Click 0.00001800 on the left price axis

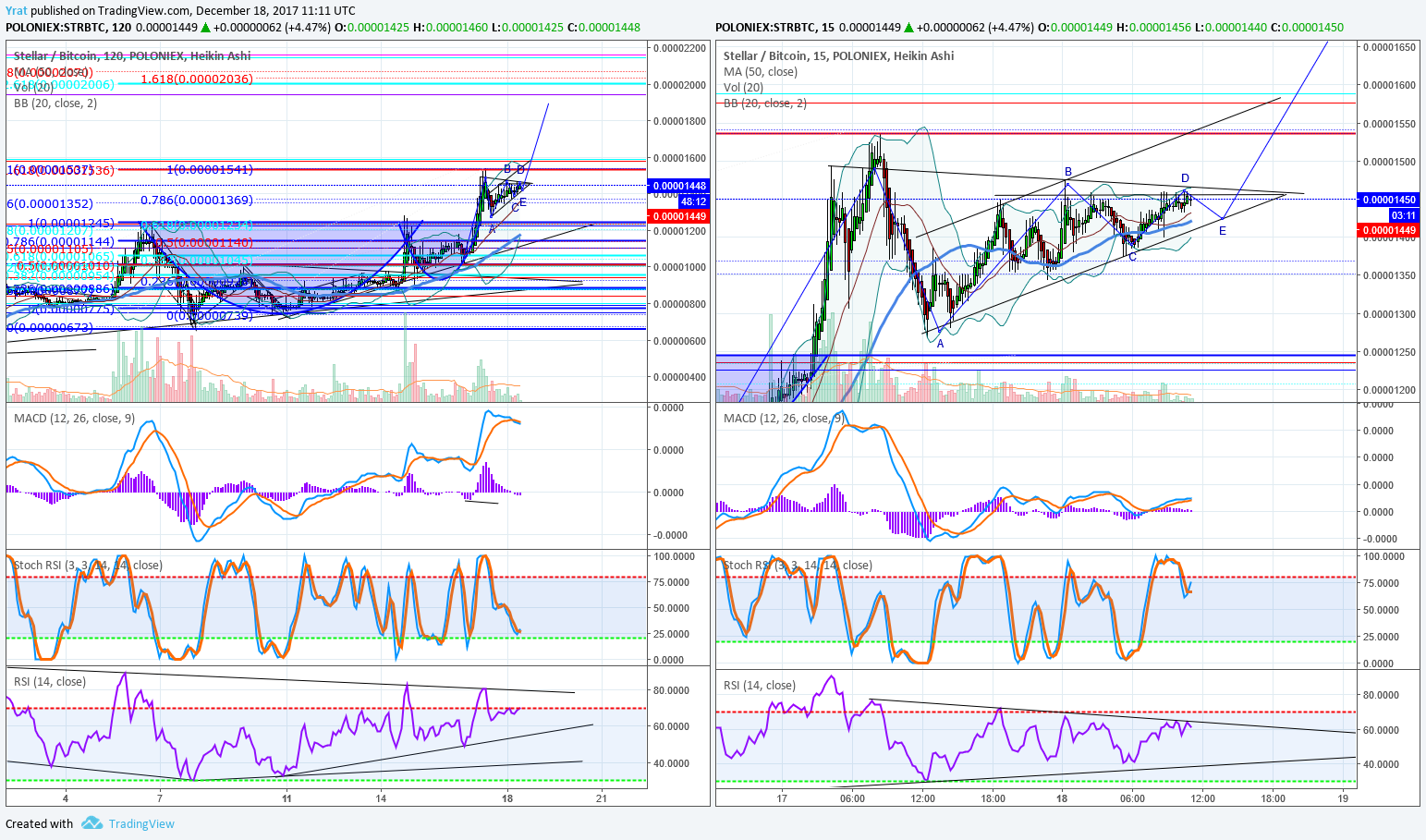[679, 121]
